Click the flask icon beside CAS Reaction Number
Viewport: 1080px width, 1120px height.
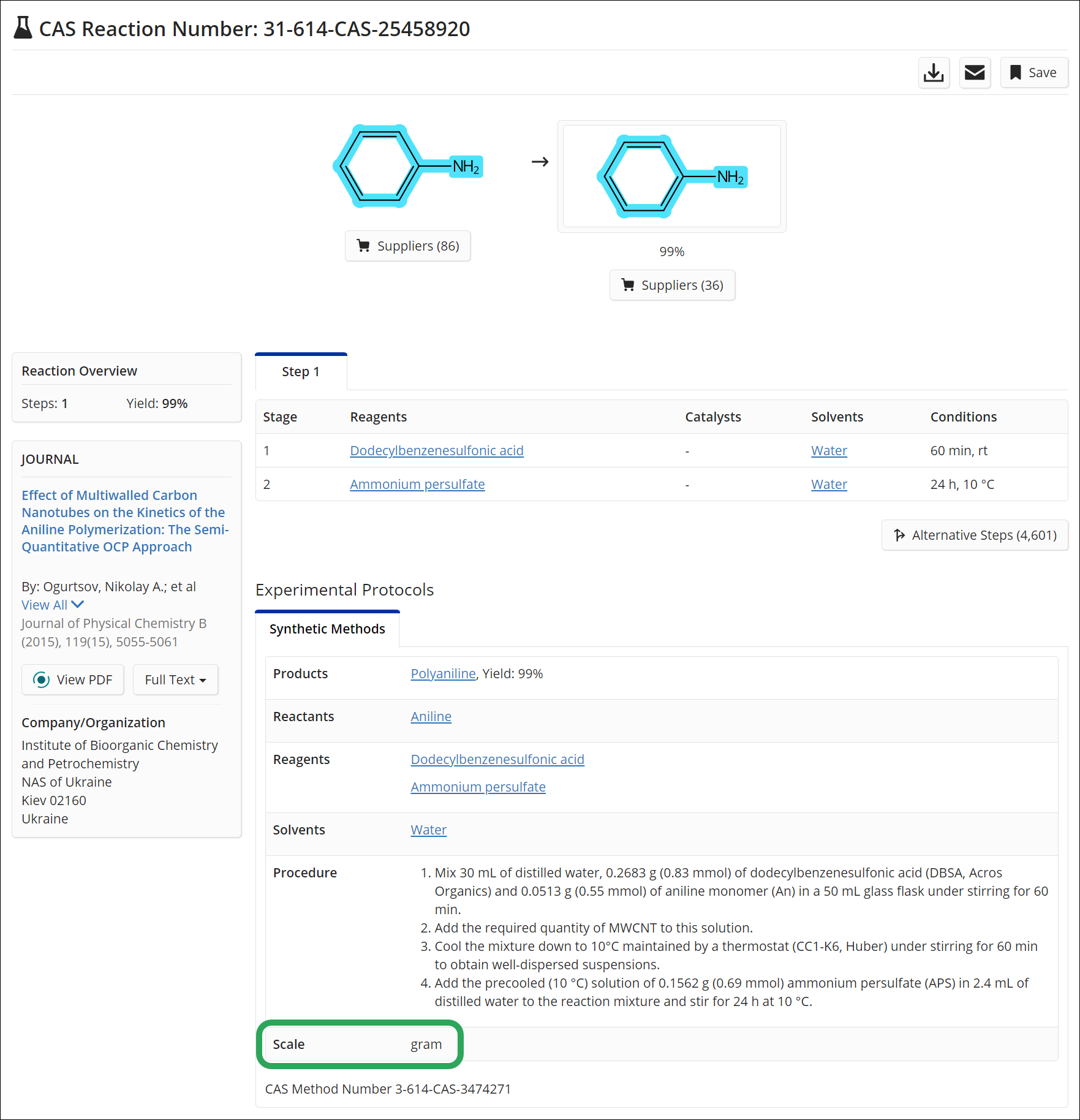(x=23, y=28)
